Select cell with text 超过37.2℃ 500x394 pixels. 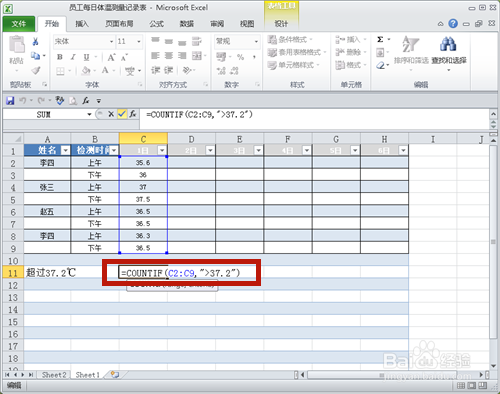[x=47, y=273]
